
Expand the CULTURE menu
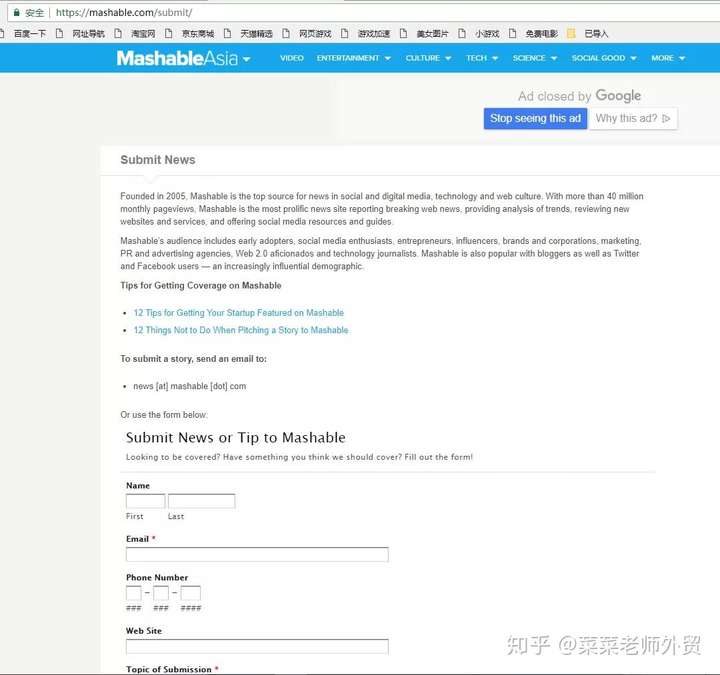click(x=428, y=58)
